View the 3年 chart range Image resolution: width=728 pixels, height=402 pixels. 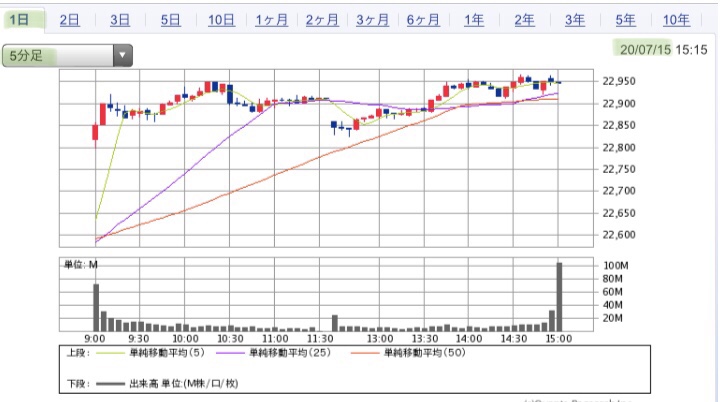coord(575,20)
